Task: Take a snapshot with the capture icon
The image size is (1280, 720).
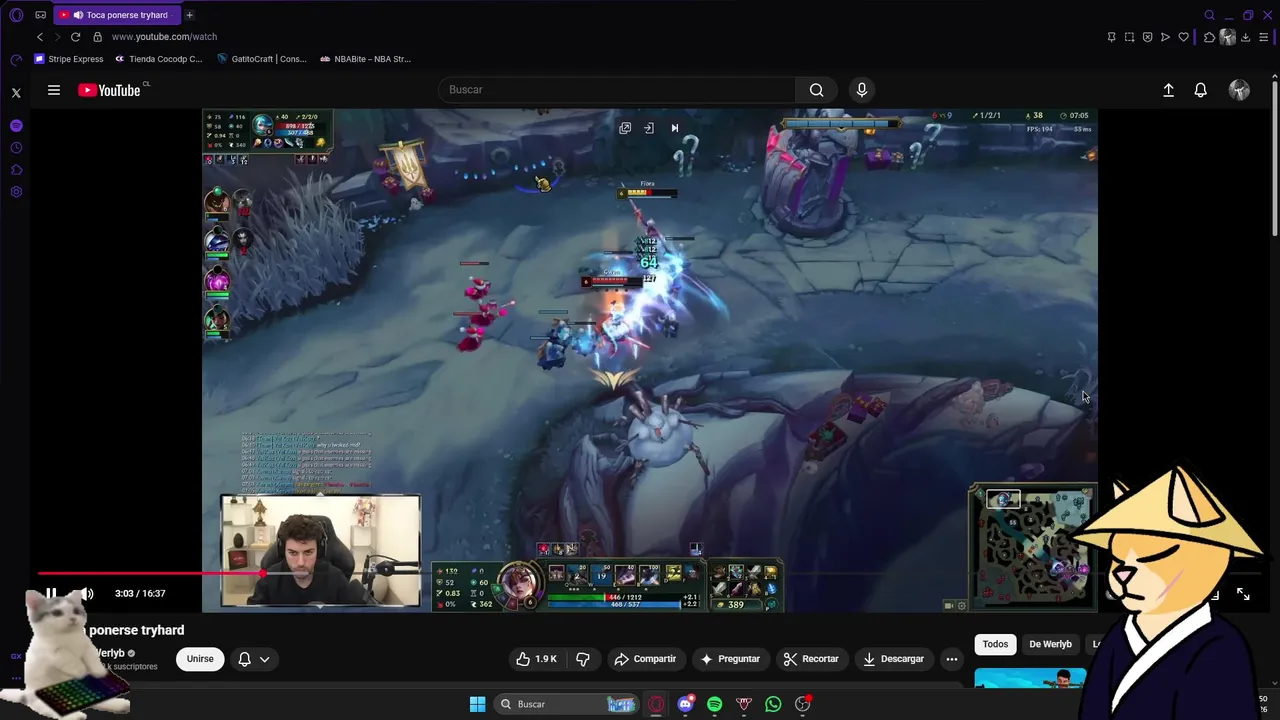Action: tap(1129, 37)
